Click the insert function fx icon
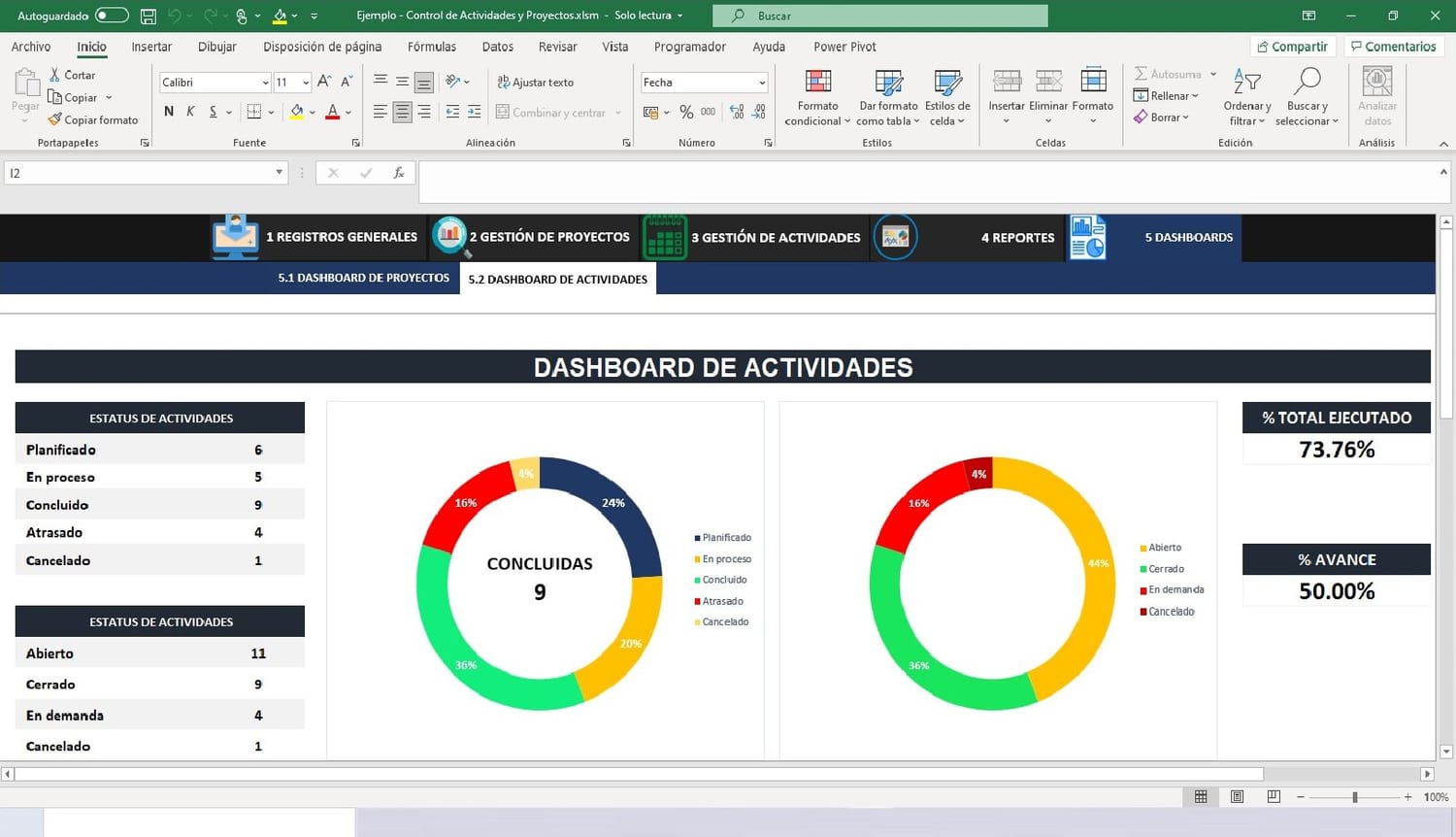The image size is (1456, 837). pos(398,173)
